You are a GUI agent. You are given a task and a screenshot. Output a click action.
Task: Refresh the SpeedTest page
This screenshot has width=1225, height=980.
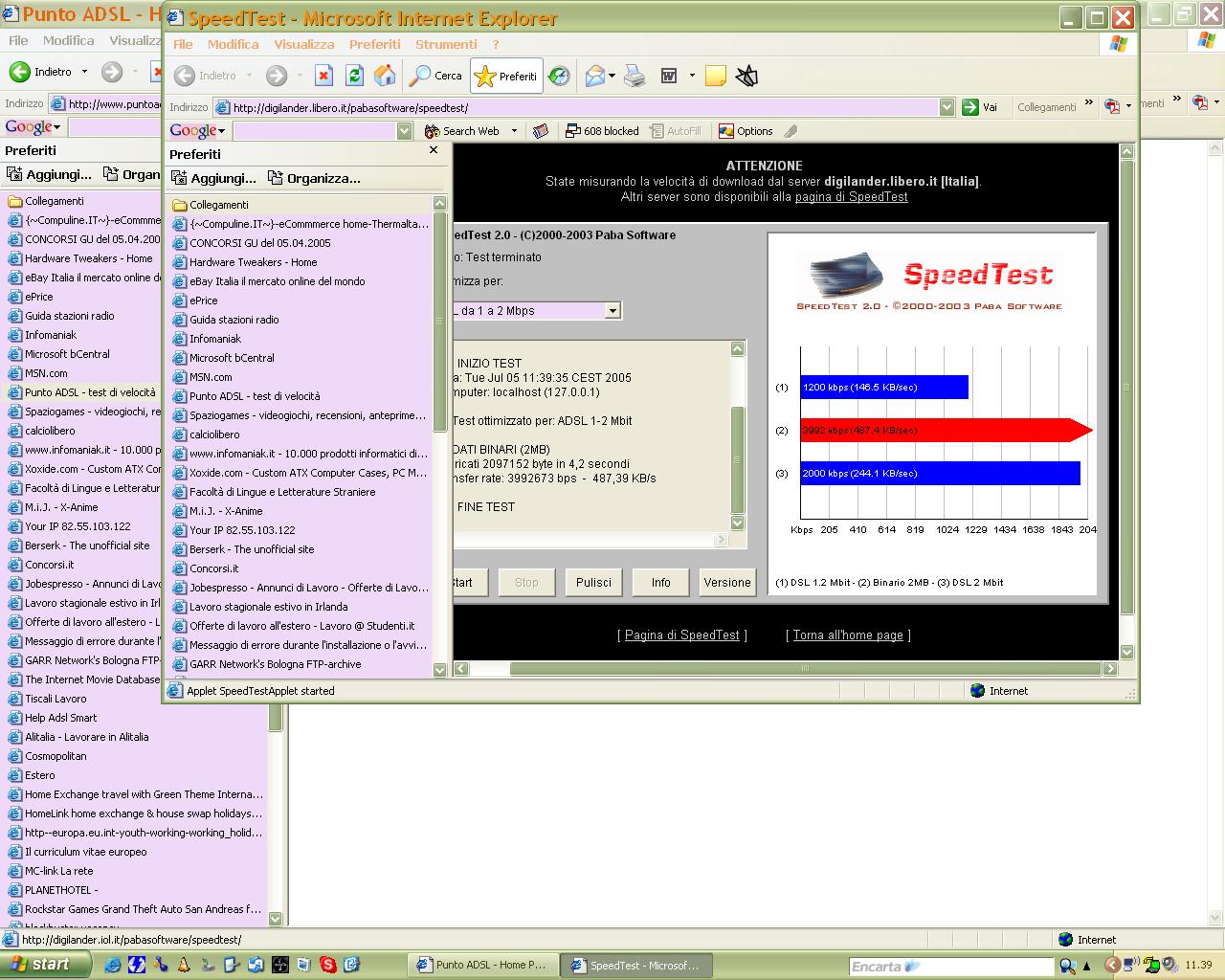pos(355,76)
